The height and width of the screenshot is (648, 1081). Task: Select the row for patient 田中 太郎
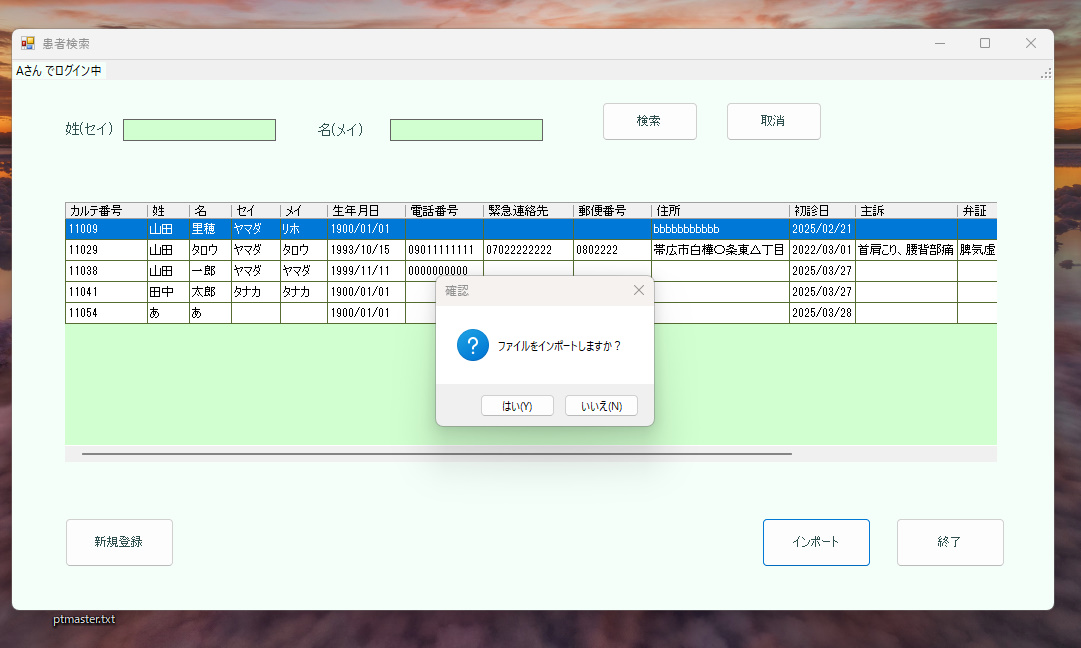[x=200, y=291]
